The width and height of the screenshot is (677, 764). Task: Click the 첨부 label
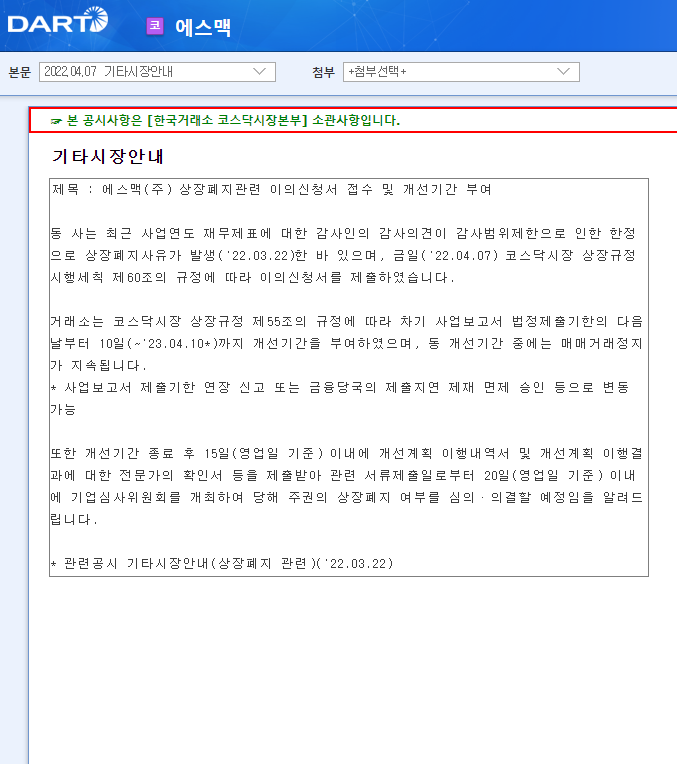323,73
